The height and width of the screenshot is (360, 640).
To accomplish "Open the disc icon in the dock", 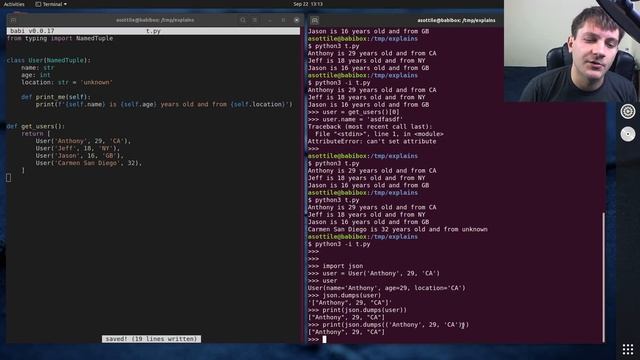I will point(628,134).
